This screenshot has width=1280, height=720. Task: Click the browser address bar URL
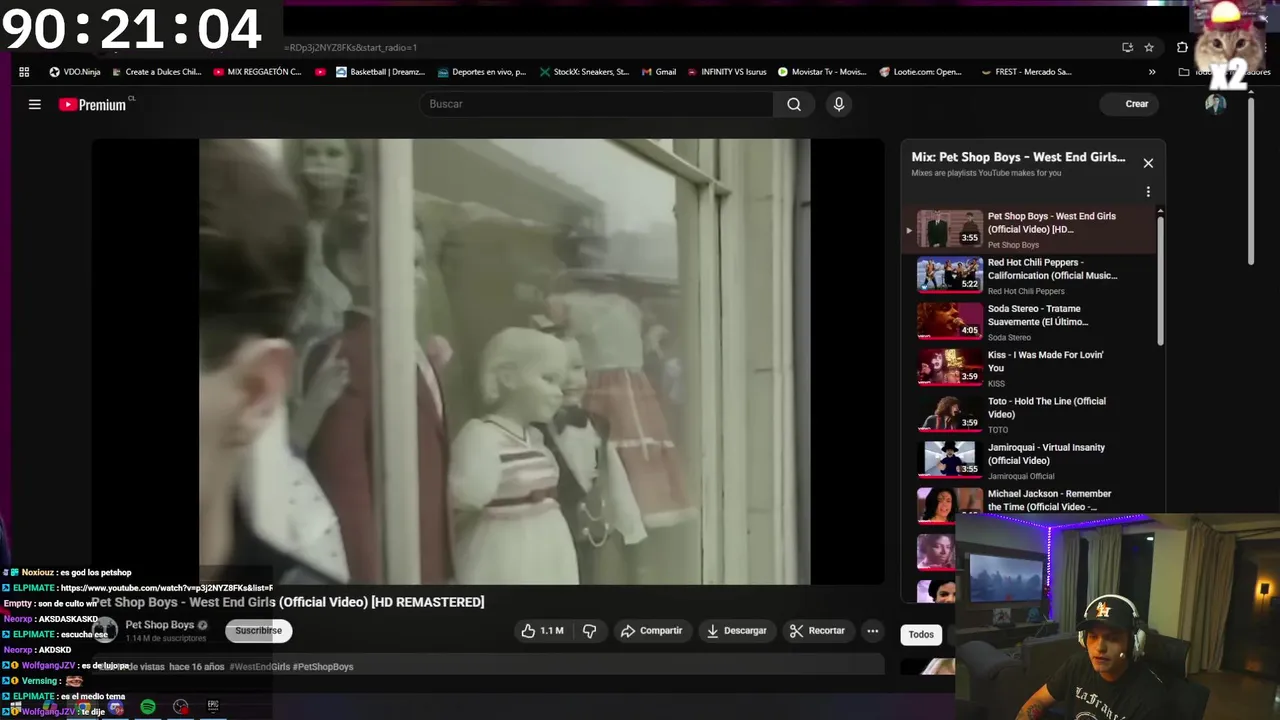point(351,47)
